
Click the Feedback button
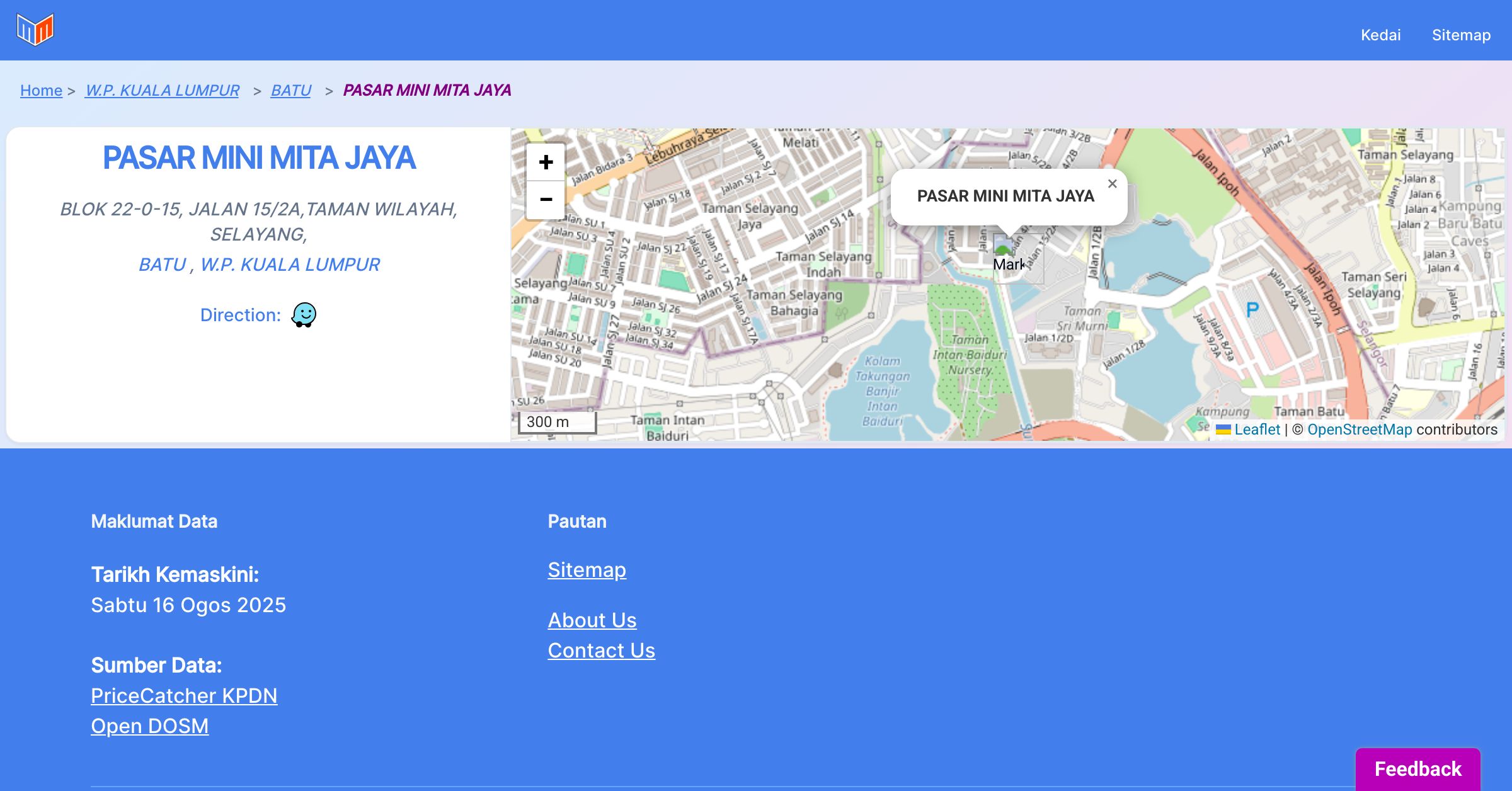(x=1417, y=769)
